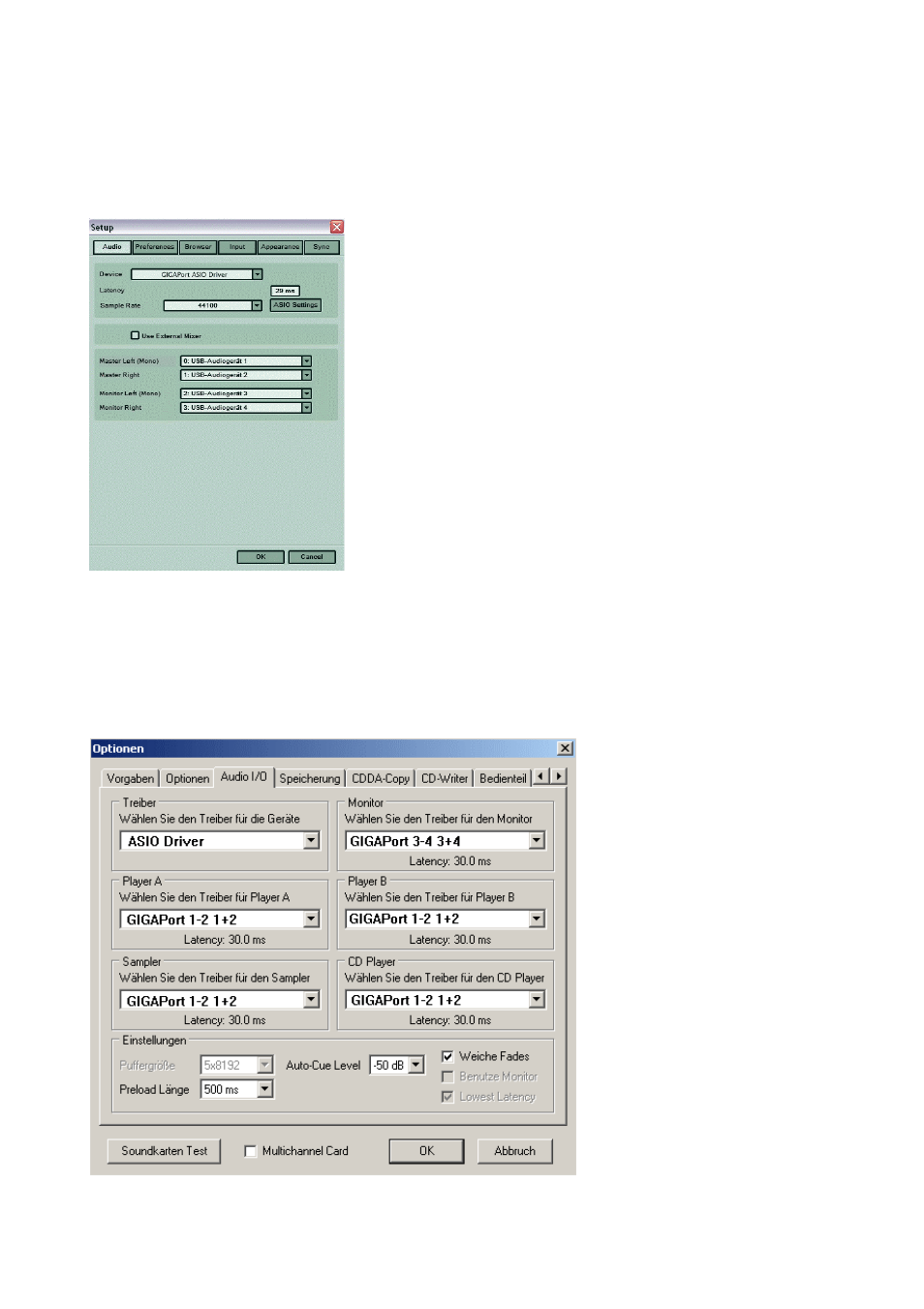Viewport: 924px width, 1309px height.
Task: Open the Treiber ASIO Driver dropdown
Action: pyautogui.click(x=311, y=841)
